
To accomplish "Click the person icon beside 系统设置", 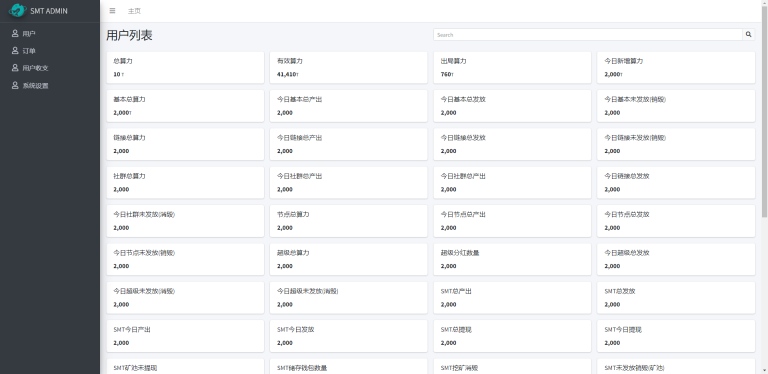I will [x=15, y=85].
